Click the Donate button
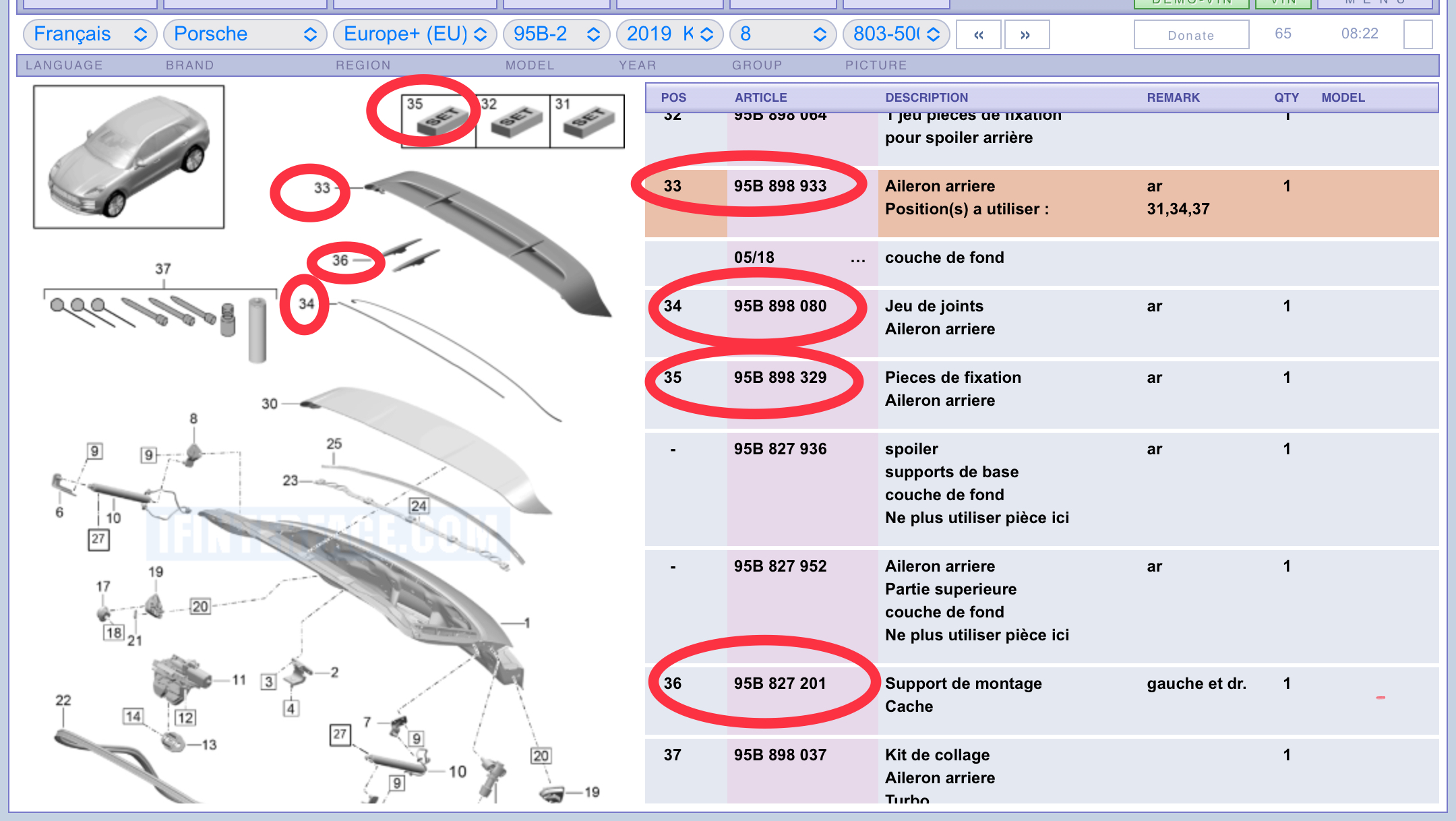Screen dimensions: 1456x821 1190,35
